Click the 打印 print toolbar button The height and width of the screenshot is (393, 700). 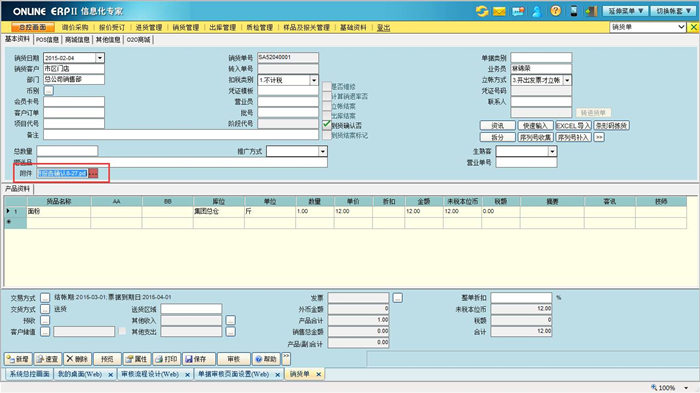click(166, 359)
